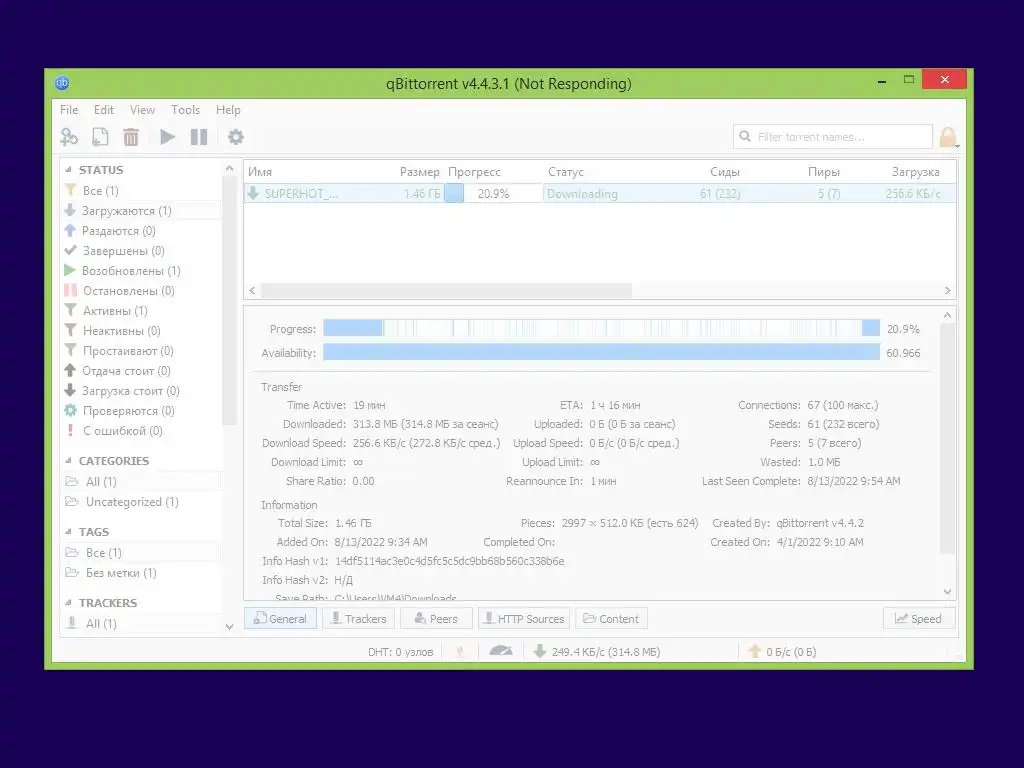Click the pieces Progress bar
1024x768 pixels.
coord(601,328)
